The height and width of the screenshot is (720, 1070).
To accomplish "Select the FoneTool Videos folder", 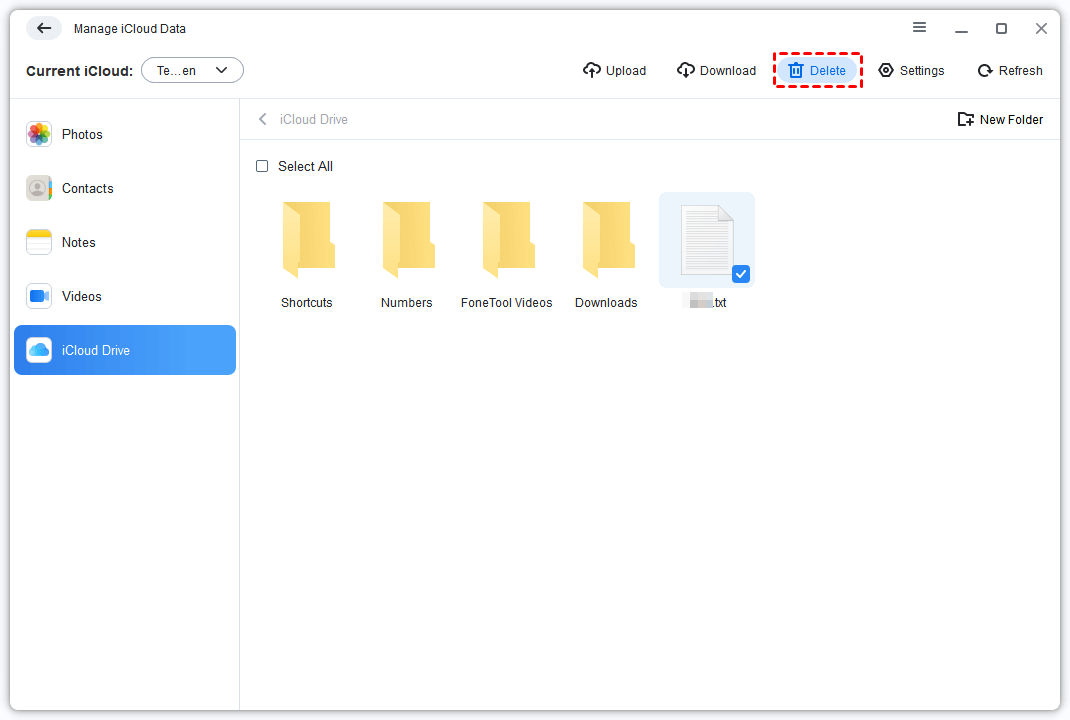I will coord(506,240).
